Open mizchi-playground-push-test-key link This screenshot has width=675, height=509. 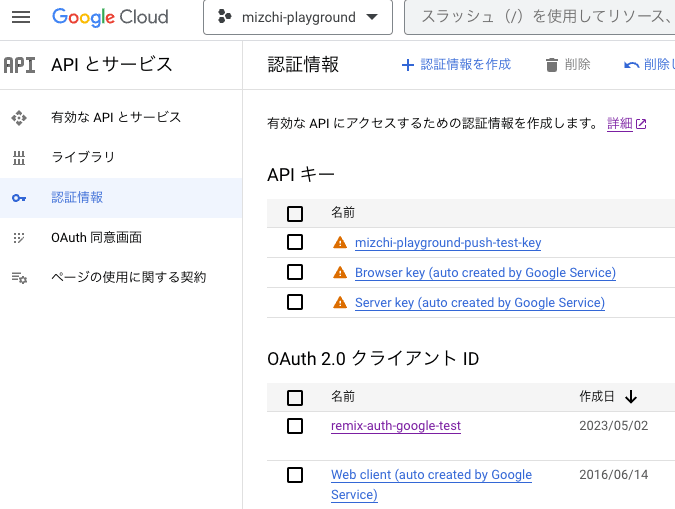point(448,243)
